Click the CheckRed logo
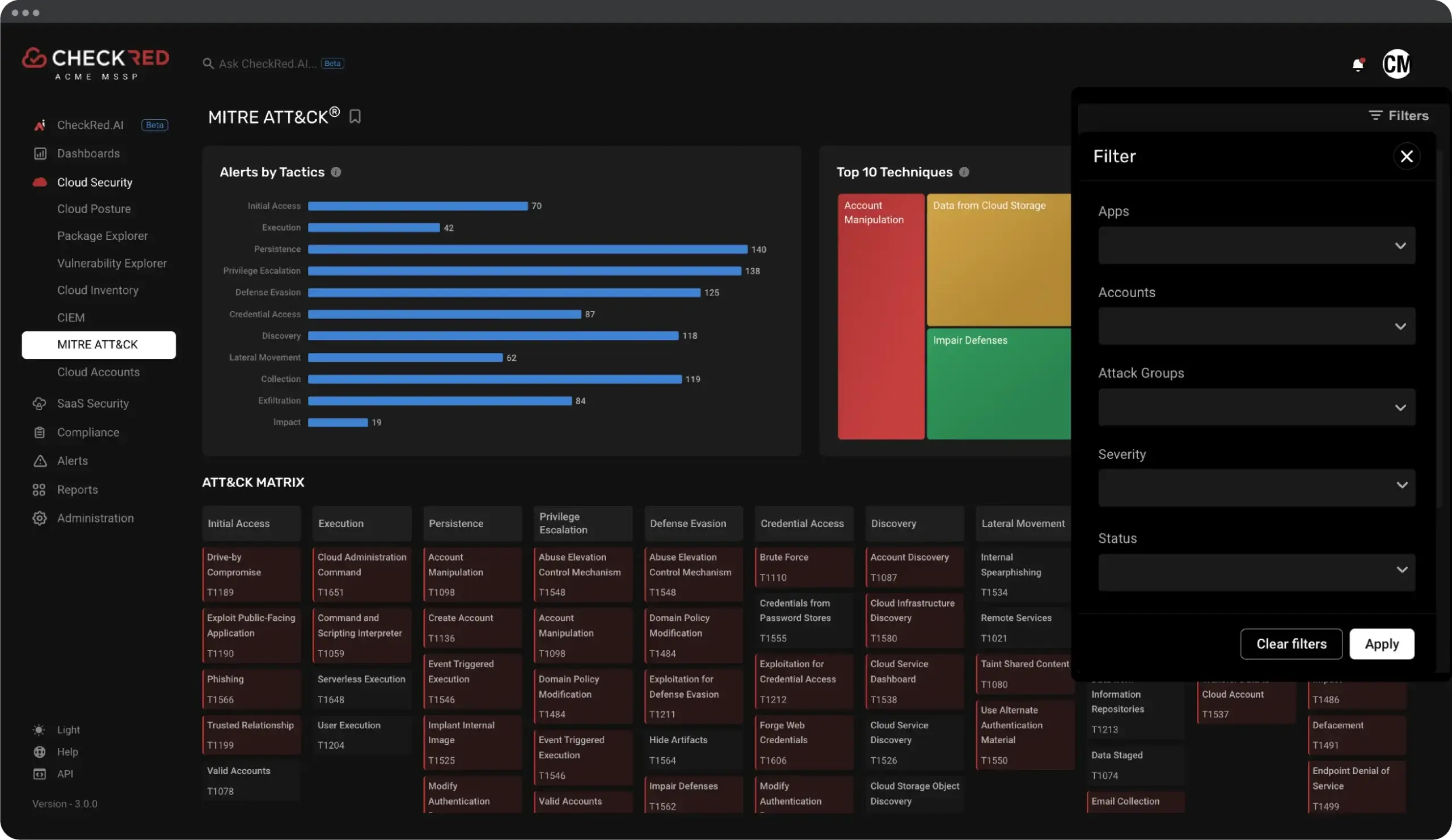The width and height of the screenshot is (1452, 840). click(x=96, y=64)
